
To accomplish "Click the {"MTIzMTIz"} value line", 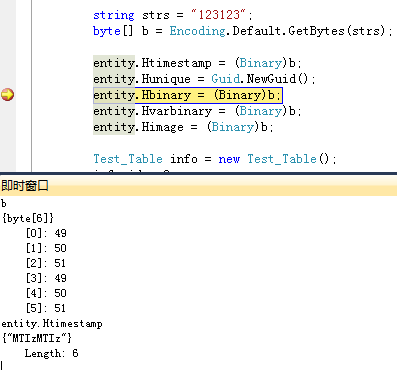I will (37, 338).
